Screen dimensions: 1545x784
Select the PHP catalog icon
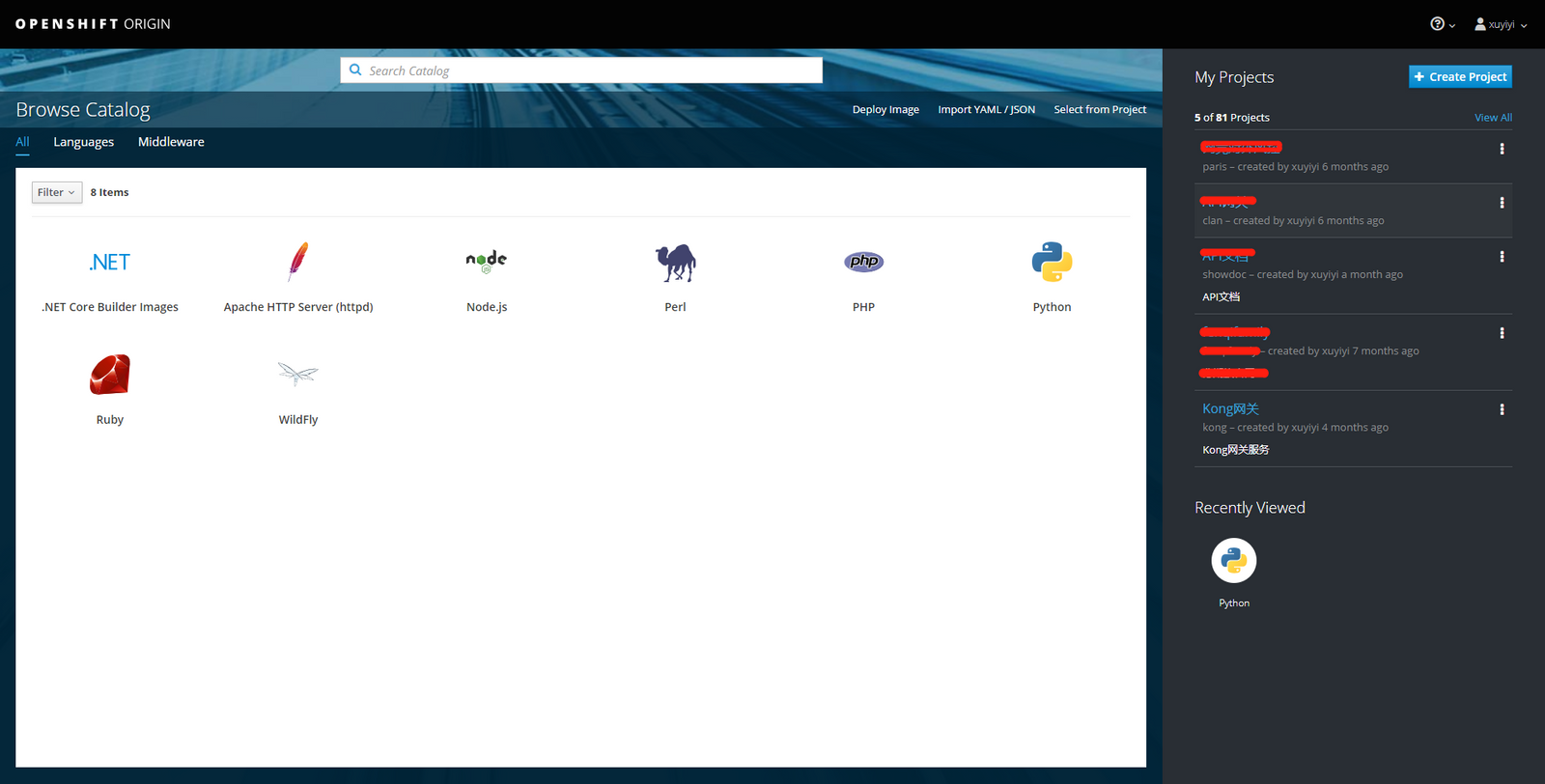863,262
